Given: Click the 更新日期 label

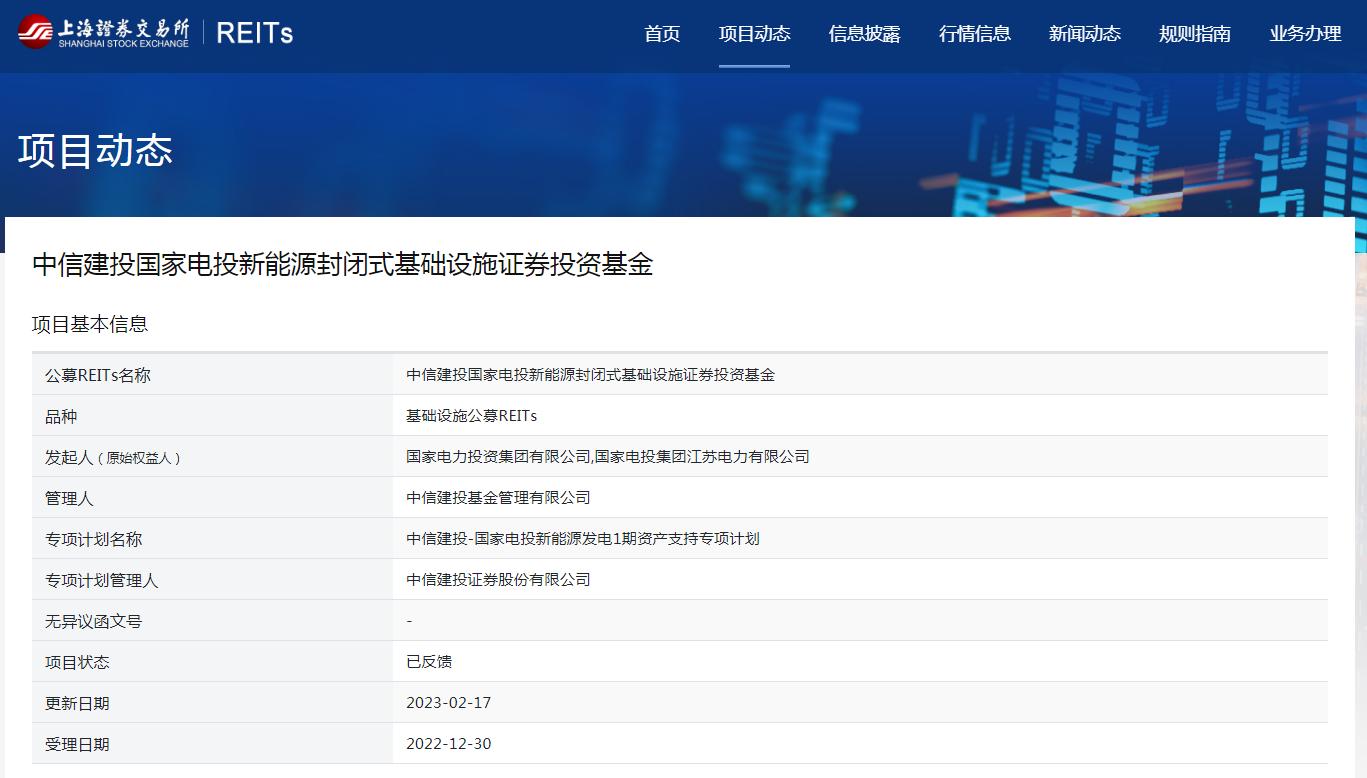Looking at the screenshot, I should click(x=77, y=703).
